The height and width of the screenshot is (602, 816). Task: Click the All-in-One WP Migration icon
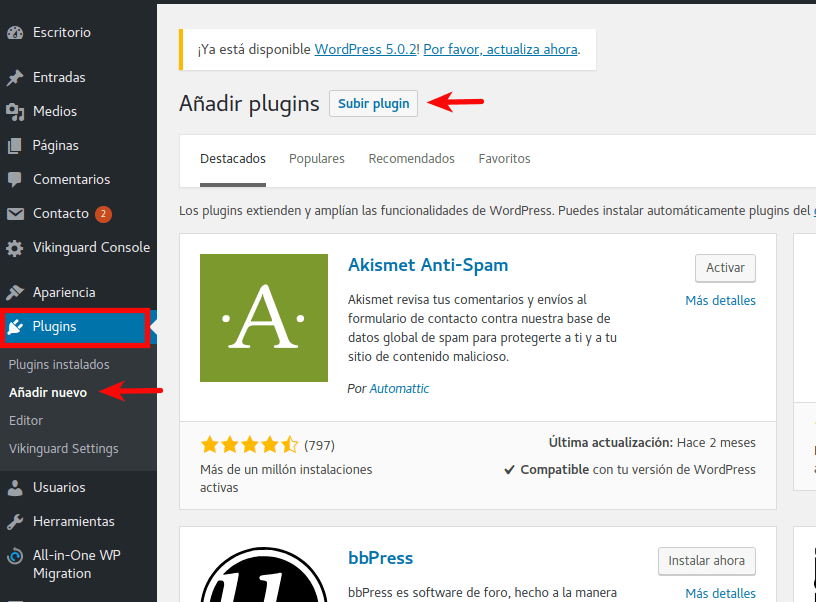15,556
